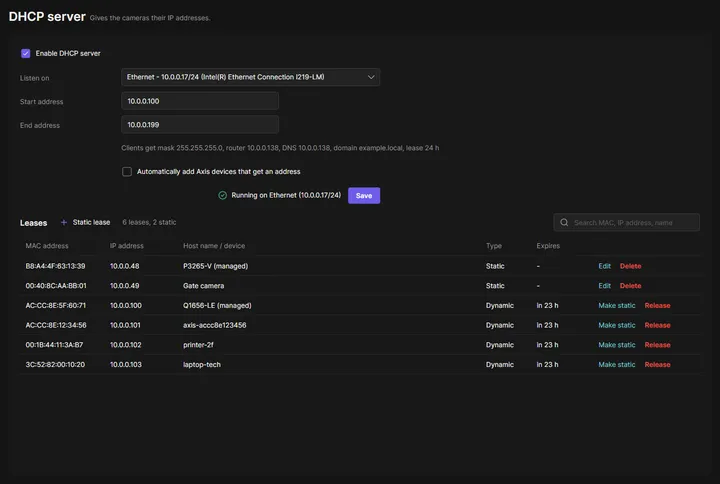Click the green running status check icon
The image size is (720, 484).
click(223, 196)
